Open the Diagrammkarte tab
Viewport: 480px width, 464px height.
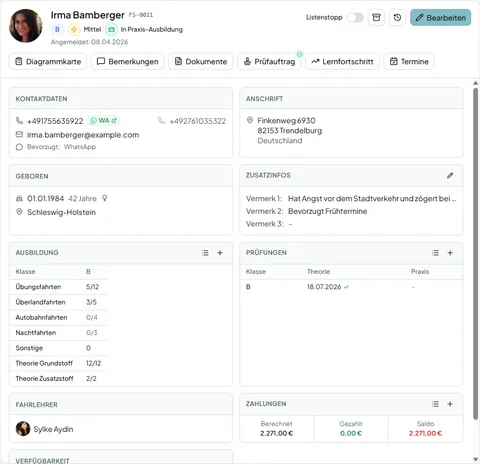point(48,61)
